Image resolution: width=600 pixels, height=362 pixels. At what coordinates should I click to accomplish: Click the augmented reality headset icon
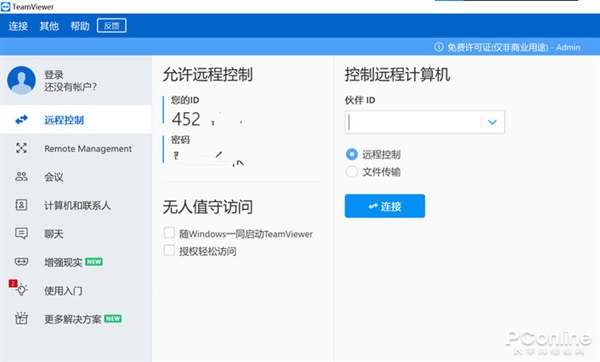coord(21,262)
